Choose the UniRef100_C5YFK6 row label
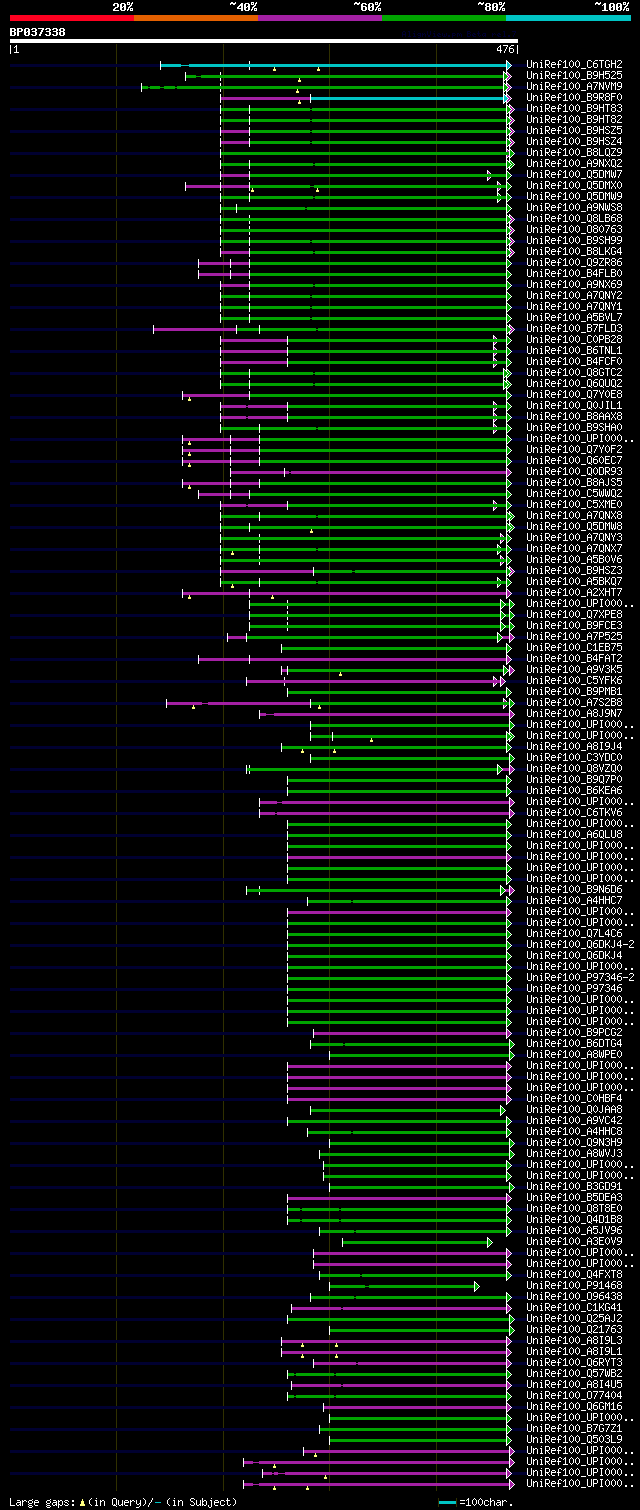This screenshot has width=640, height=1510. 574,680
